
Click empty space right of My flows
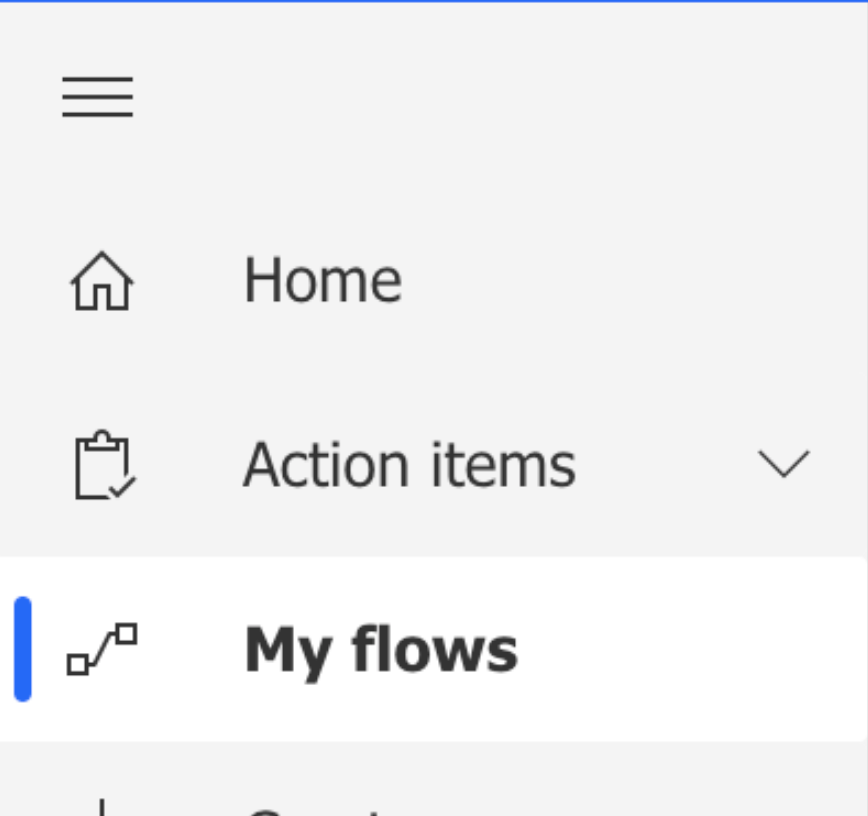coord(686,649)
